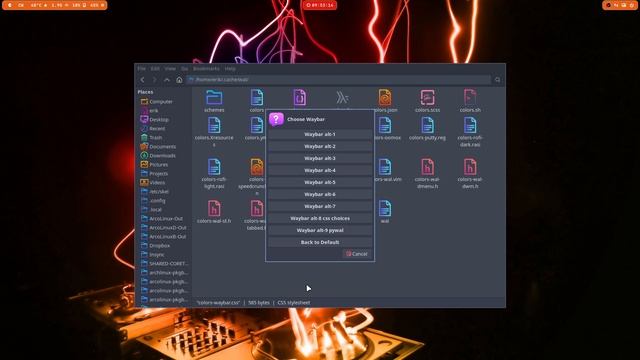Click the search icon in file manager
Viewport: 640px width, 360px height.
click(x=497, y=80)
